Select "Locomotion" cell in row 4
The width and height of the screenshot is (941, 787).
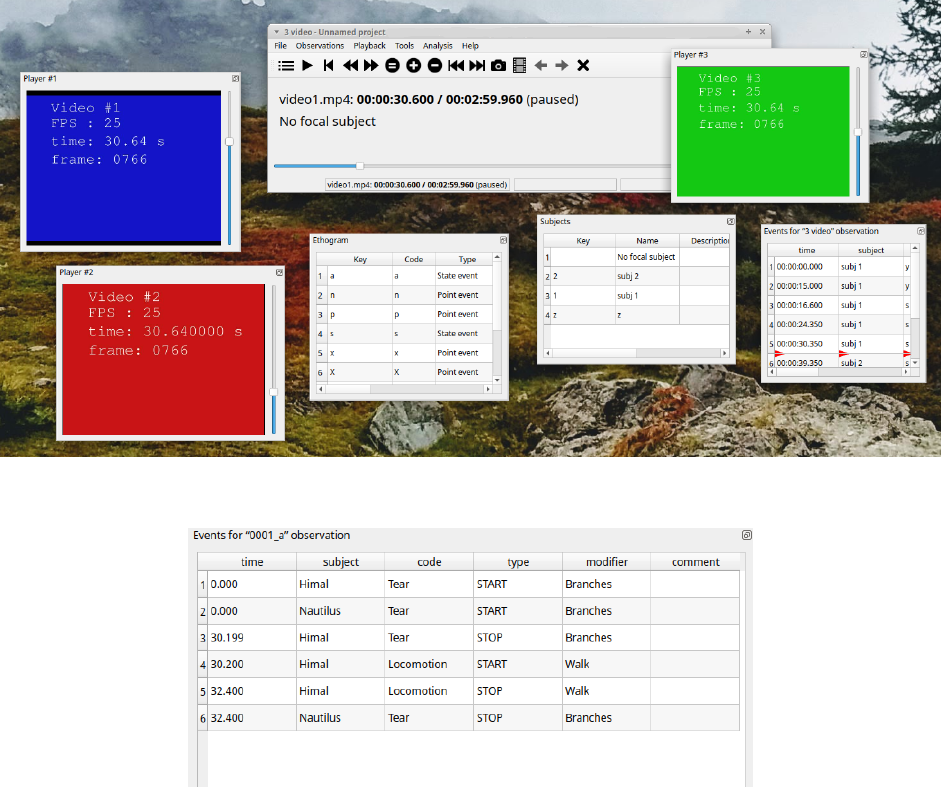click(x=429, y=664)
